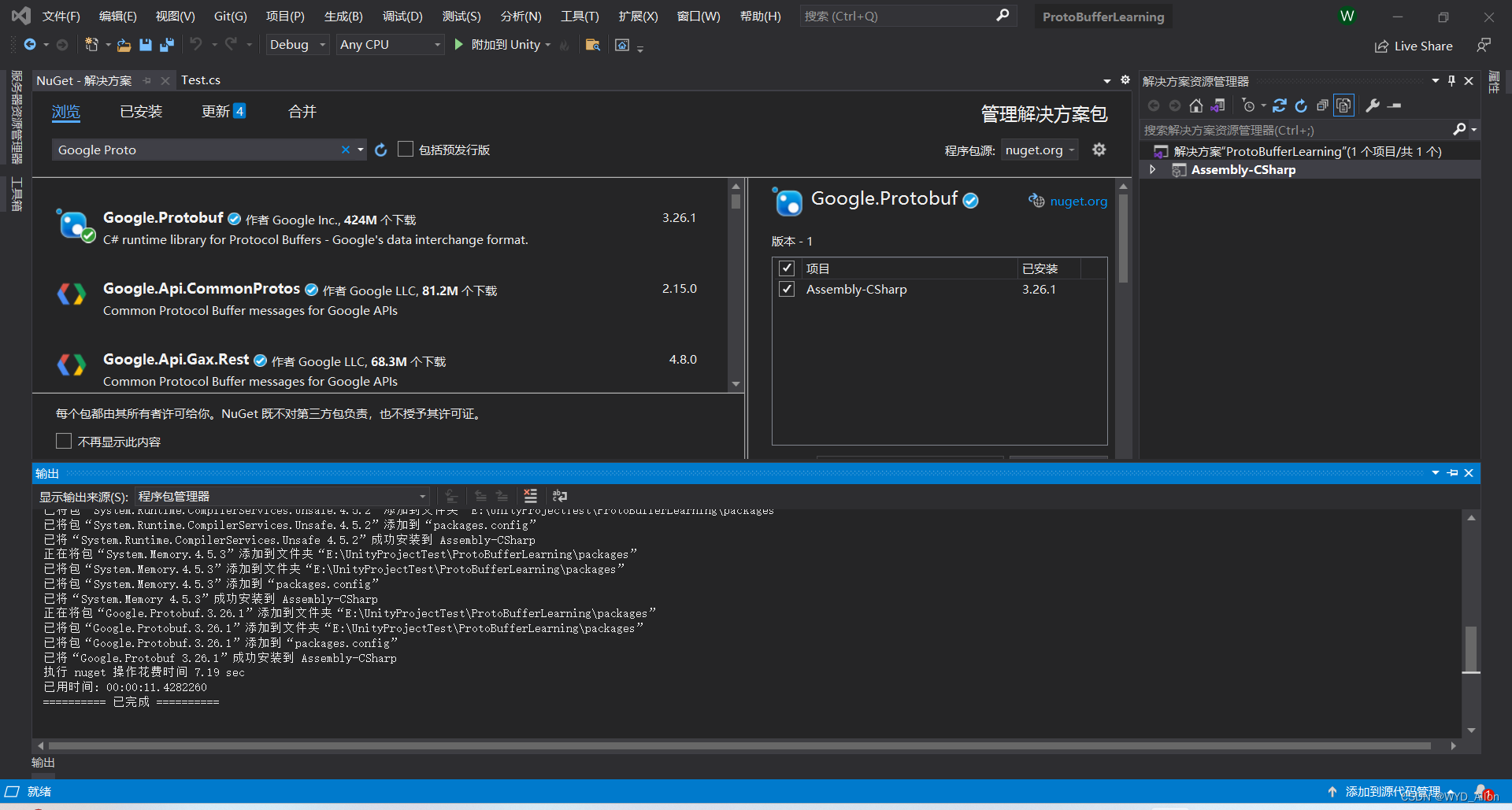
Task: Click the open file folder icon in the toolbar
Action: pyautogui.click(x=124, y=45)
